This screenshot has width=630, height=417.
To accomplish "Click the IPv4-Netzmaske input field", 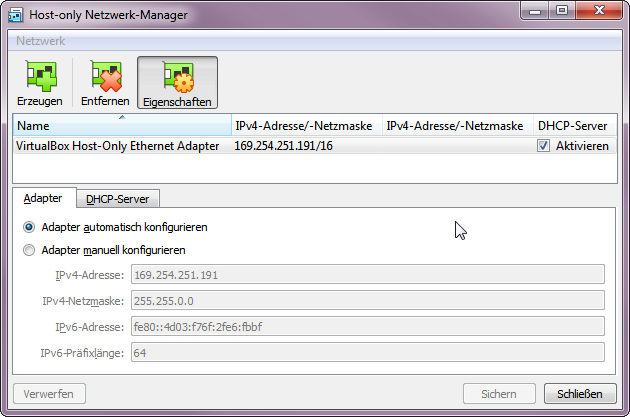I will point(368,301).
